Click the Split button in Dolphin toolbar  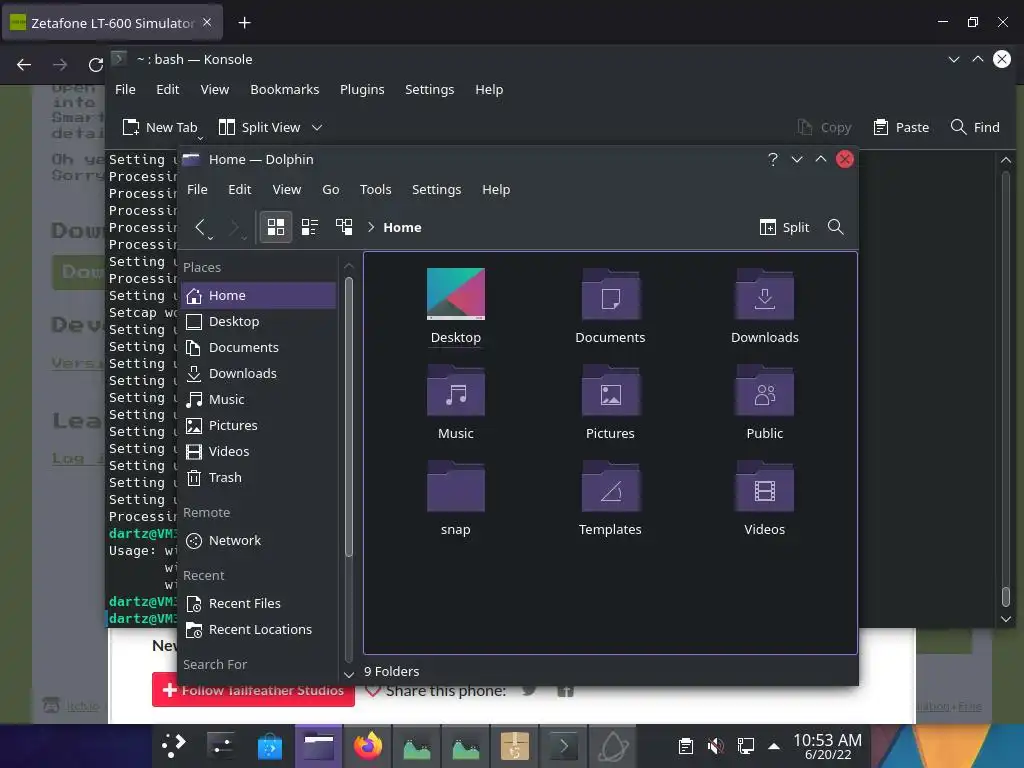(784, 227)
